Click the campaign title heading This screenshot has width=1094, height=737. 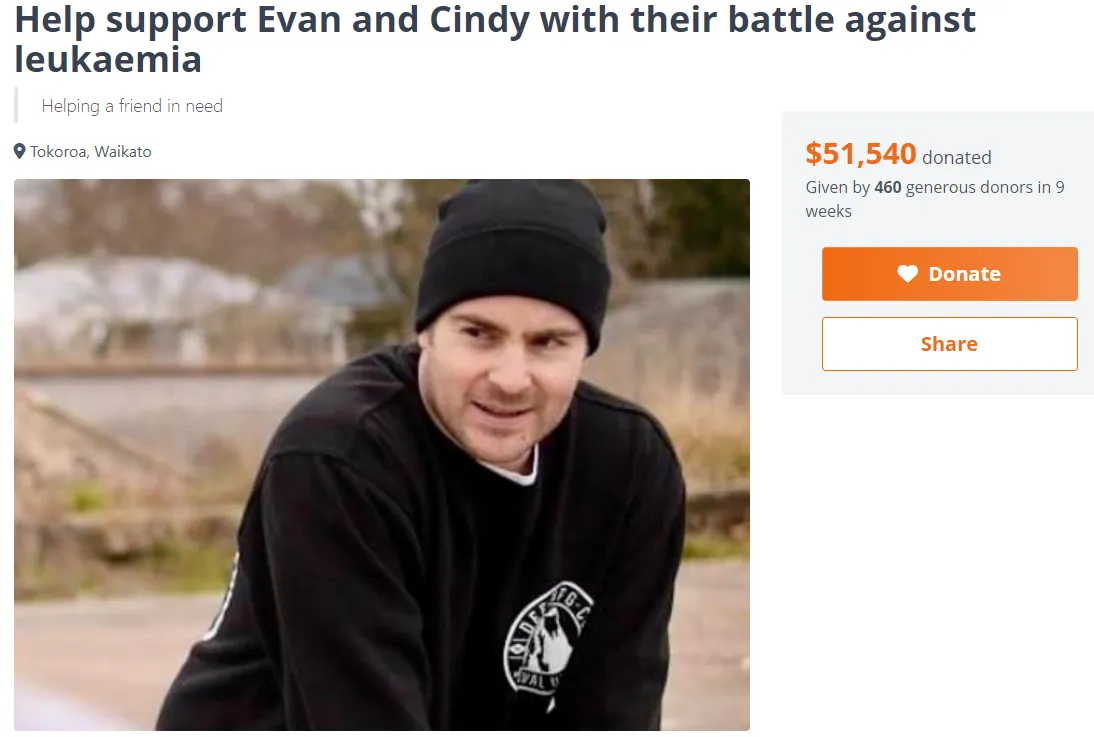[495, 39]
